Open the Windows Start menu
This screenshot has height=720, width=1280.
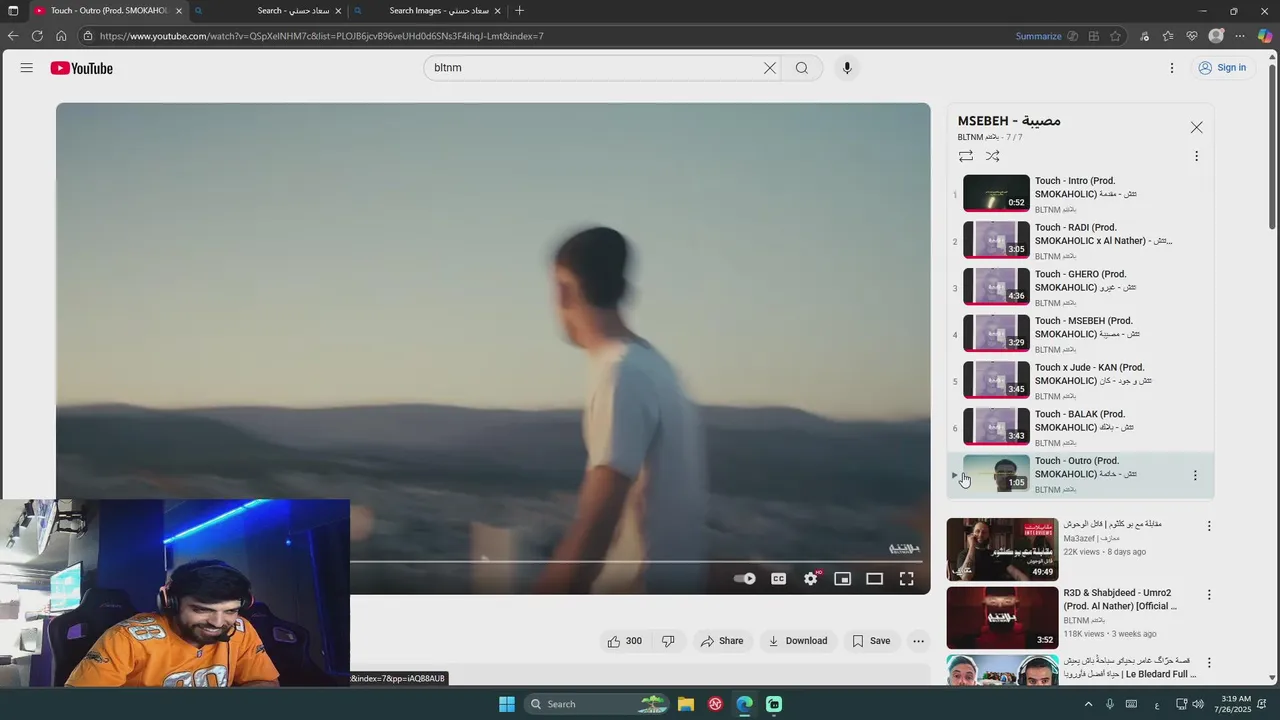(507, 704)
